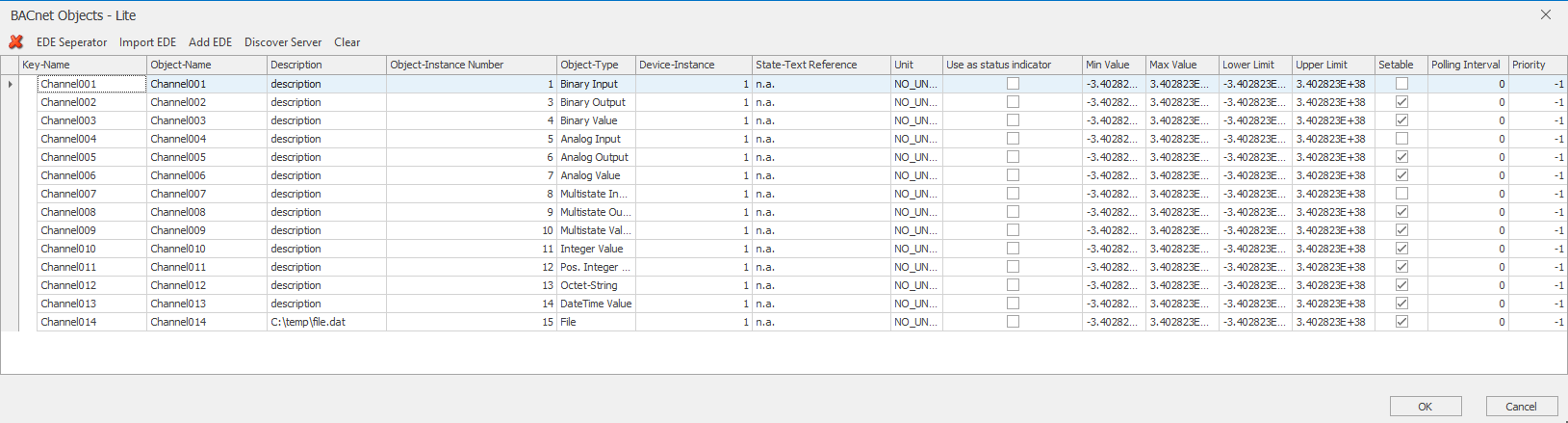Click the red X delete icon in toolbar
Screen dimensions: 1568x423
pyautogui.click(x=15, y=41)
